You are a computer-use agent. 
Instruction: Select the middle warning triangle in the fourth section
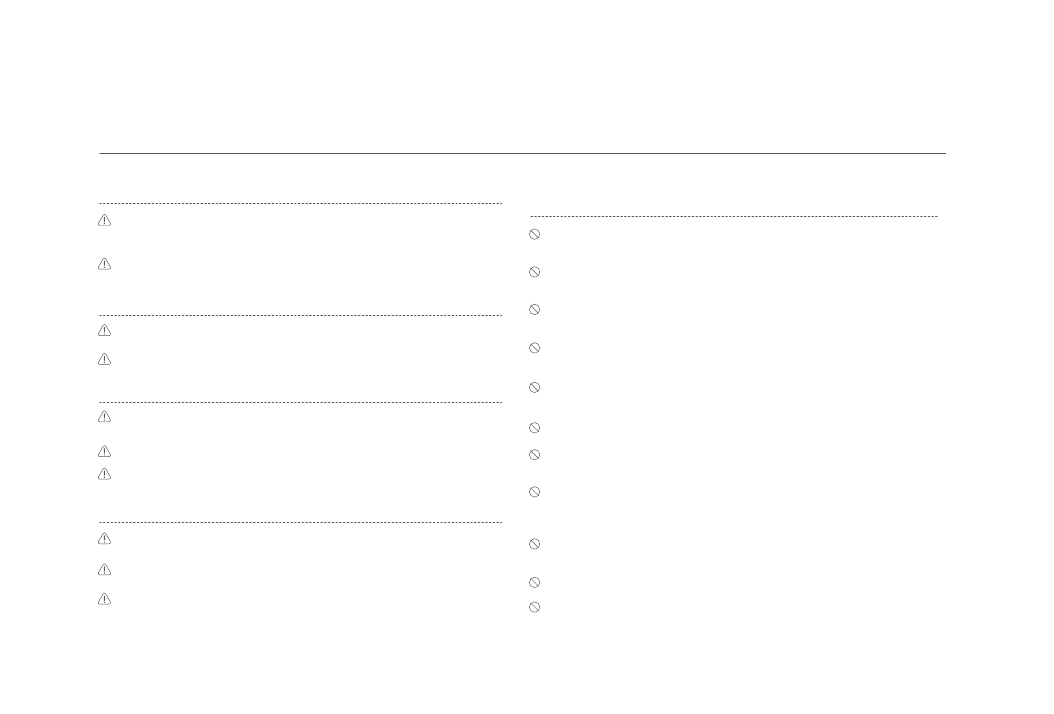104,569
